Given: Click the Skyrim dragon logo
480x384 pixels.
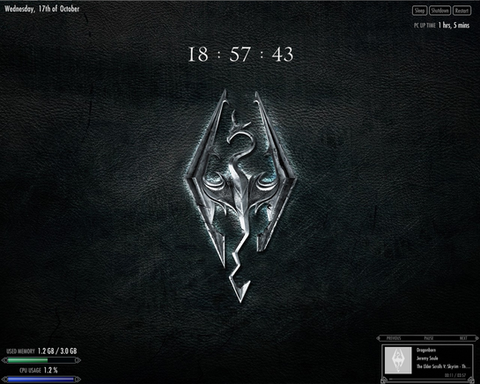Looking at the screenshot, I should [241, 196].
